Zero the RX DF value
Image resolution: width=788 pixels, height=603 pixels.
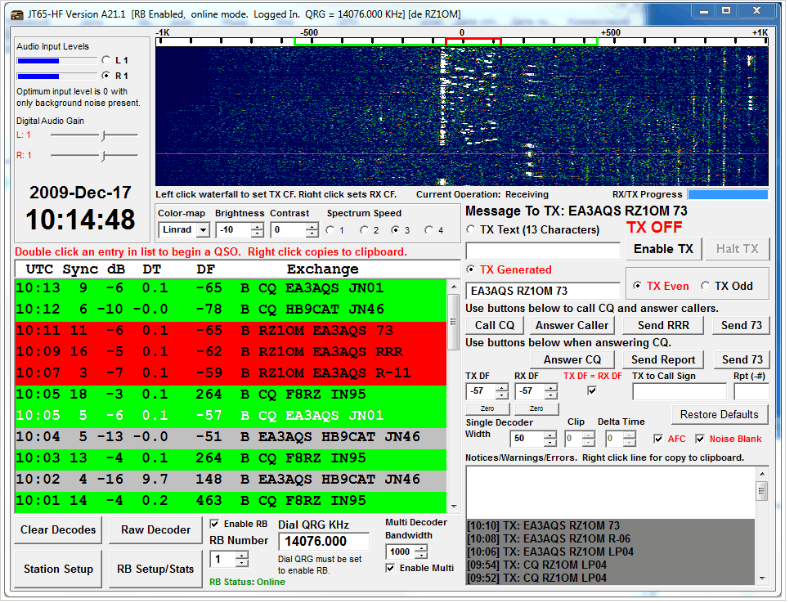[x=536, y=409]
